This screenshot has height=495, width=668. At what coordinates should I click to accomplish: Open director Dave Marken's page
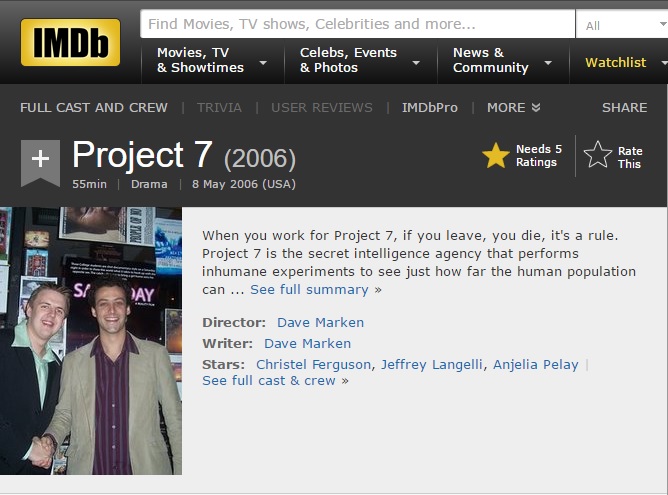click(x=320, y=322)
